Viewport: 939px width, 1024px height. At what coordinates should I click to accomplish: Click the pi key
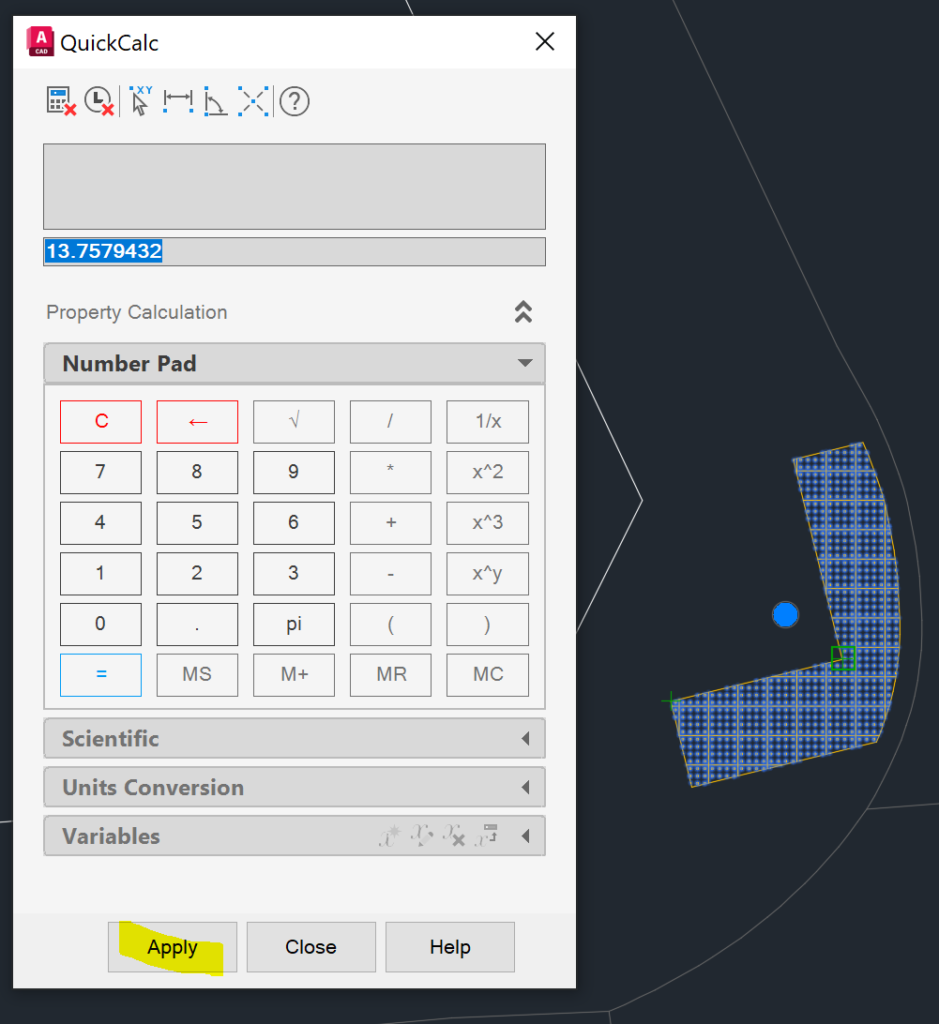[294, 624]
